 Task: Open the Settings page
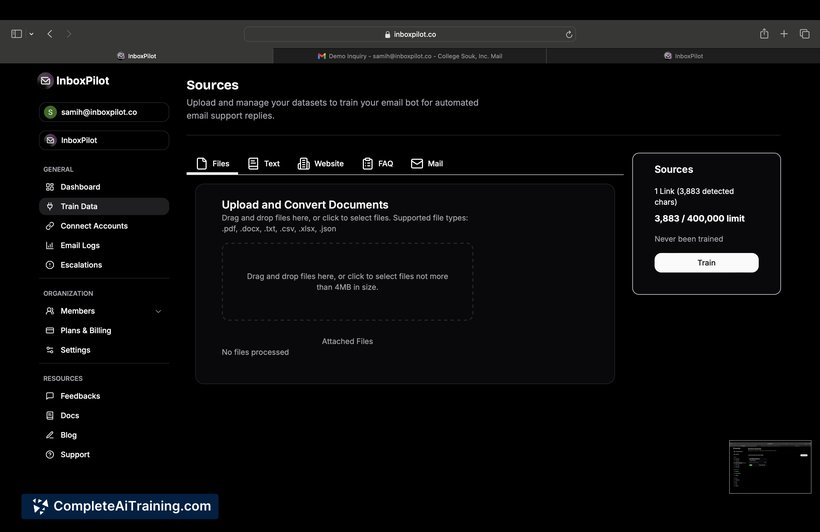104,350
